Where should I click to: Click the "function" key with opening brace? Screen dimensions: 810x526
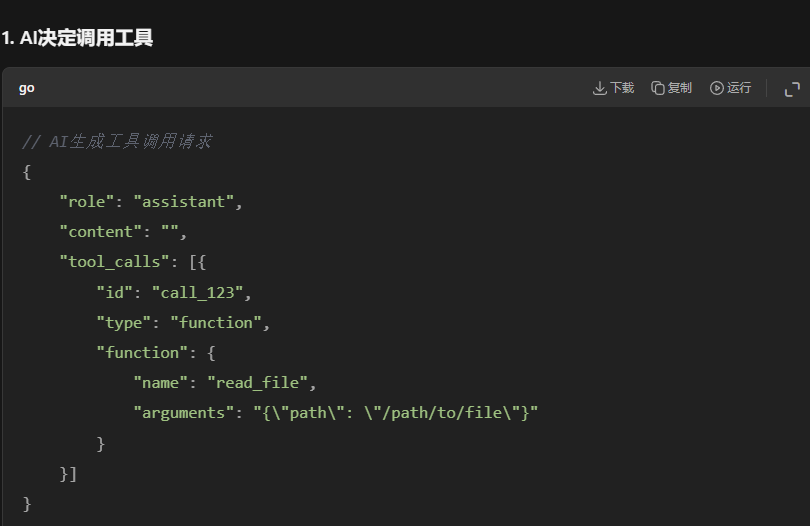155,353
